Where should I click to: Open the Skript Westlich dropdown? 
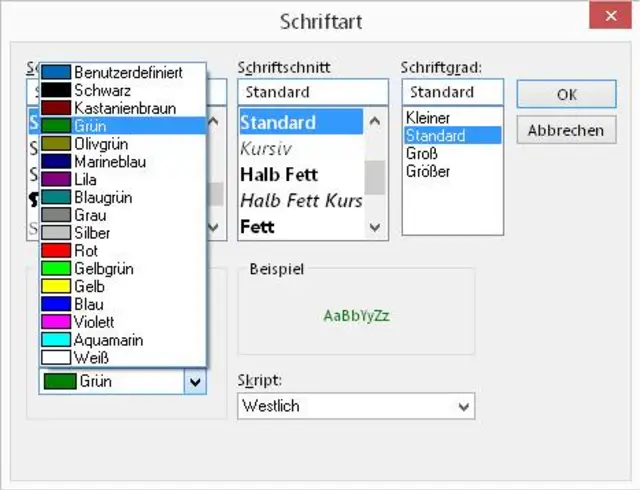pyautogui.click(x=463, y=407)
